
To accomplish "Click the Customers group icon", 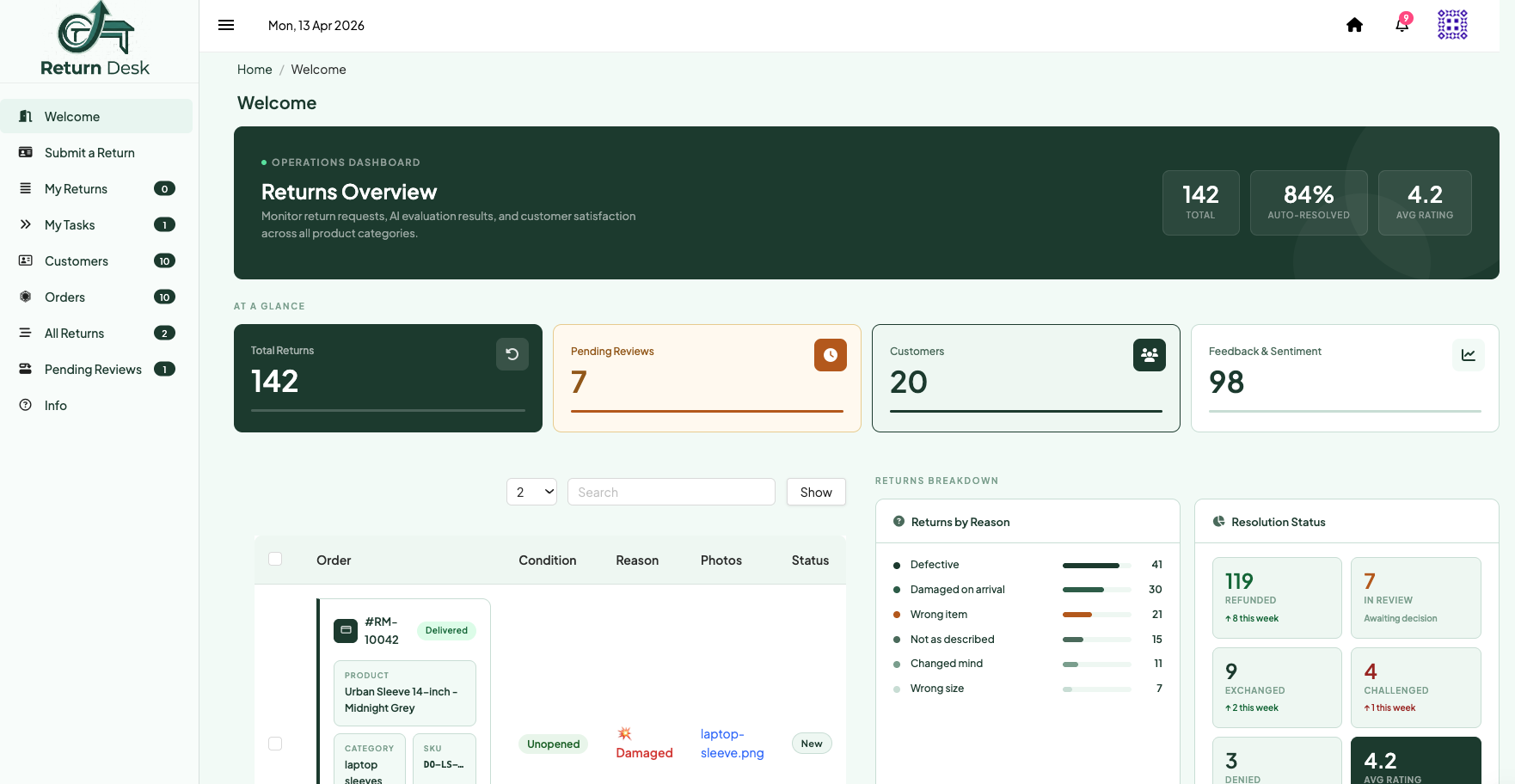I will pyautogui.click(x=1150, y=355).
